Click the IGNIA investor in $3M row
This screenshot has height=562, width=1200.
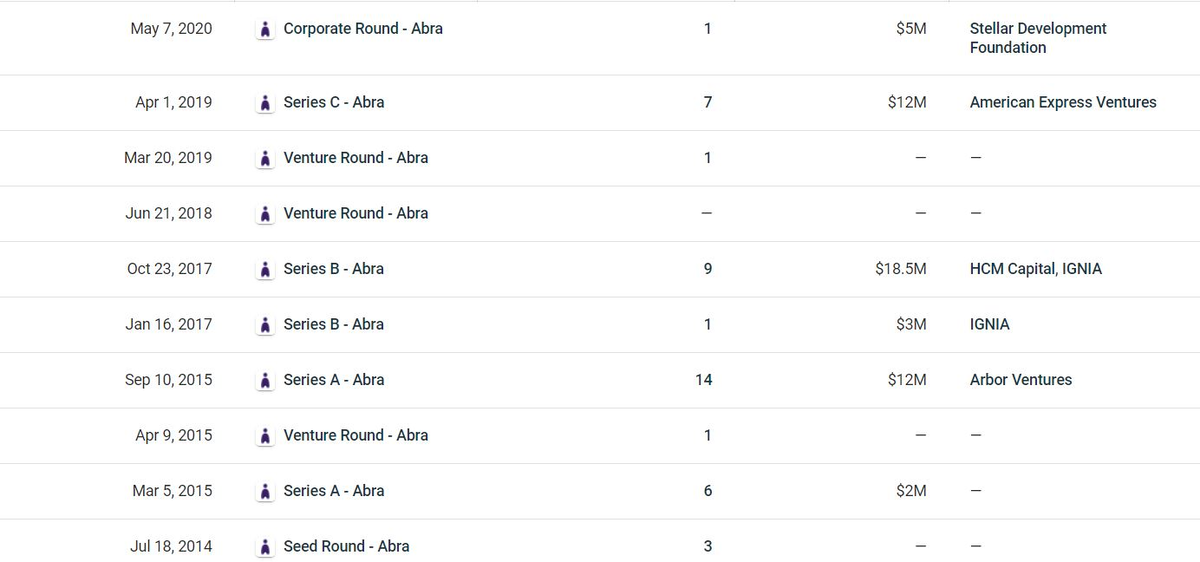click(990, 324)
